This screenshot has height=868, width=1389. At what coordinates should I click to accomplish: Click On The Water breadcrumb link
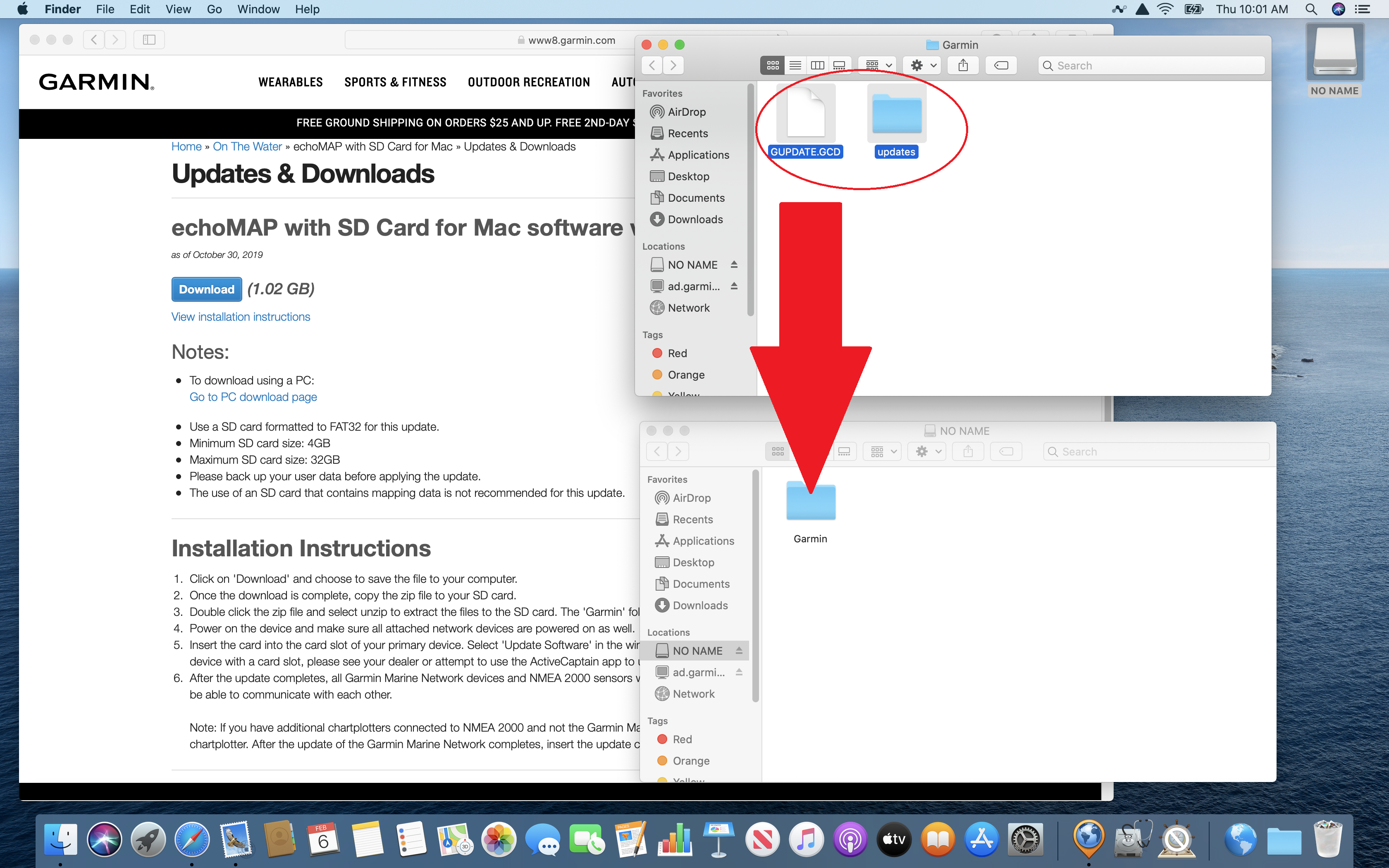247,146
